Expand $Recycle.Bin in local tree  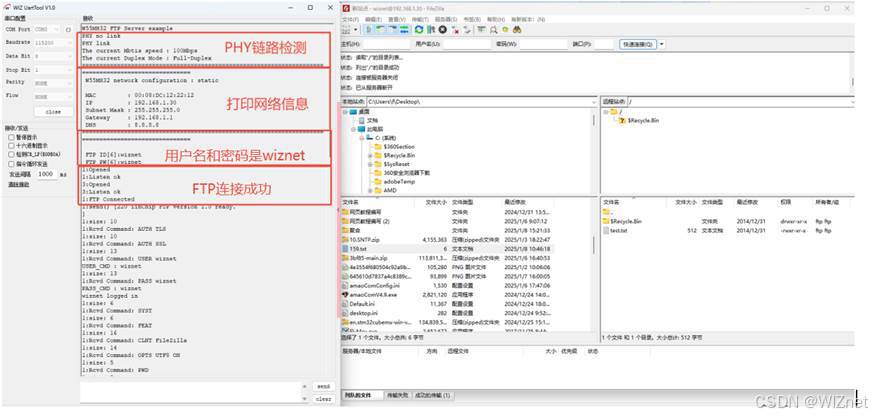tap(369, 155)
